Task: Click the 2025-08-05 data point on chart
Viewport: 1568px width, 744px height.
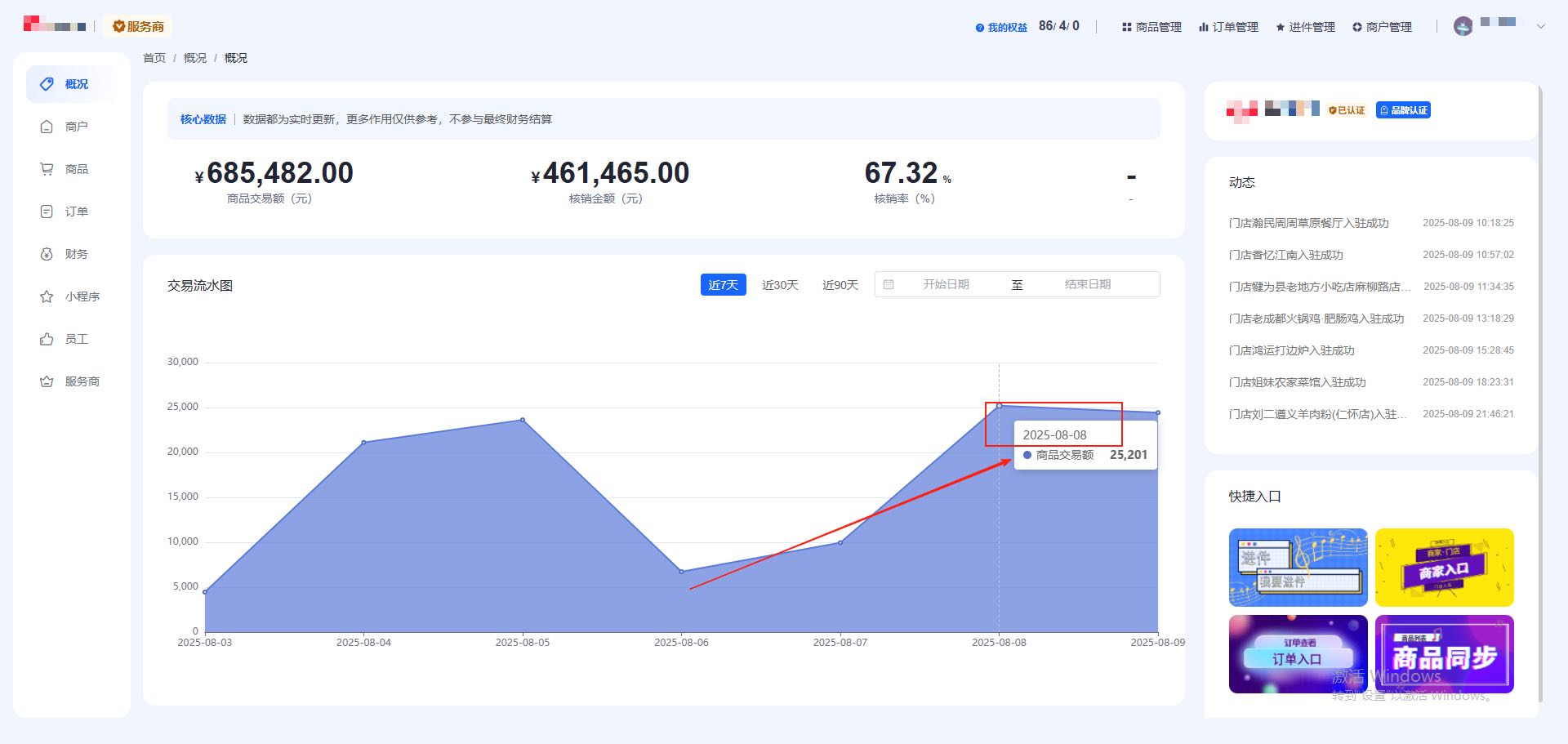Action: point(523,420)
